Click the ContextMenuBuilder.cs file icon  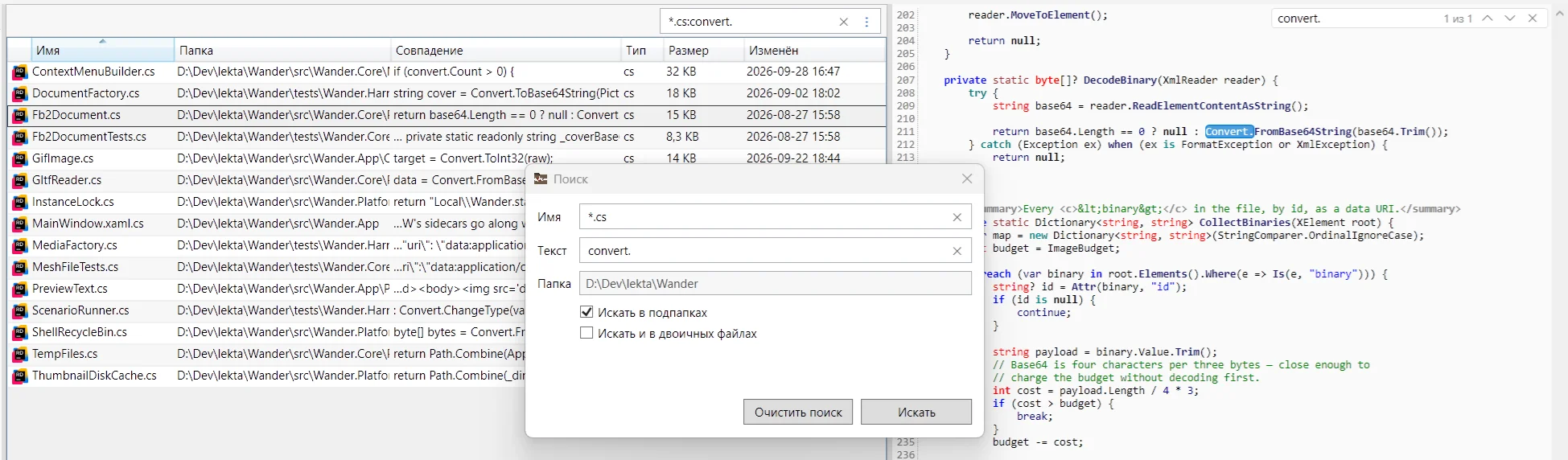[19, 72]
